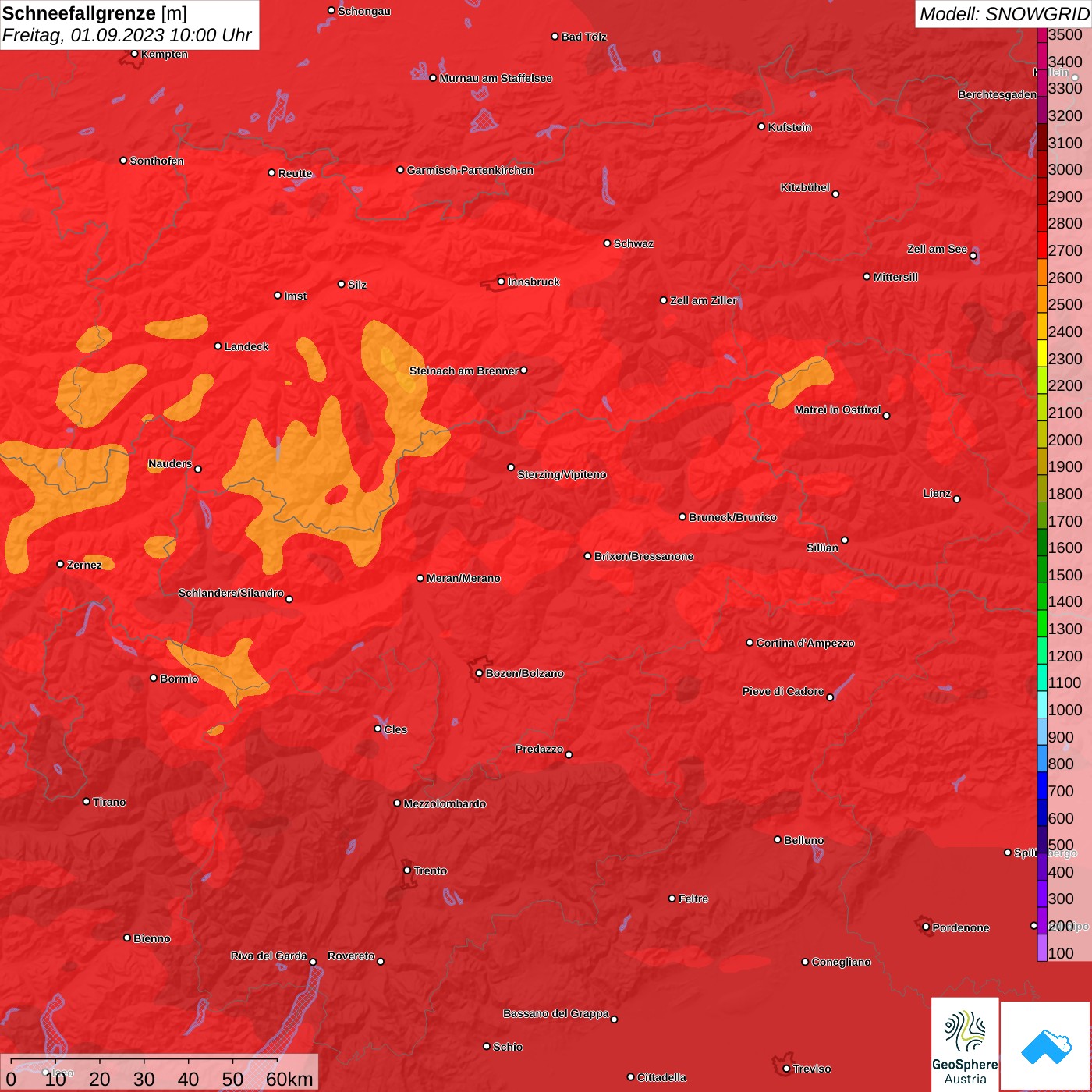Click the 1500 green legend swatch
1092x1092 pixels.
[1042, 569]
